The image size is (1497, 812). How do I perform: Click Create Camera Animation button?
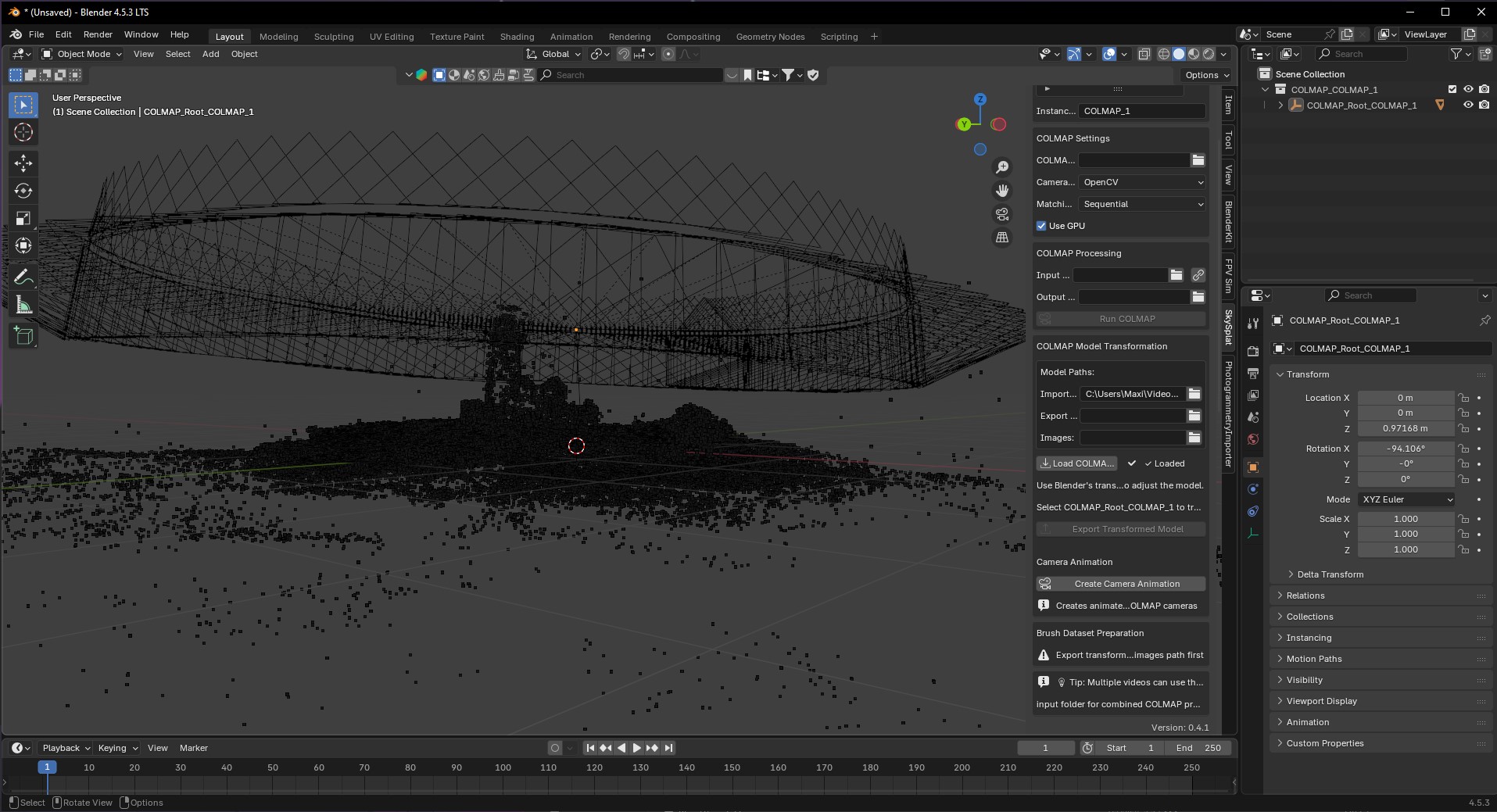(1121, 584)
